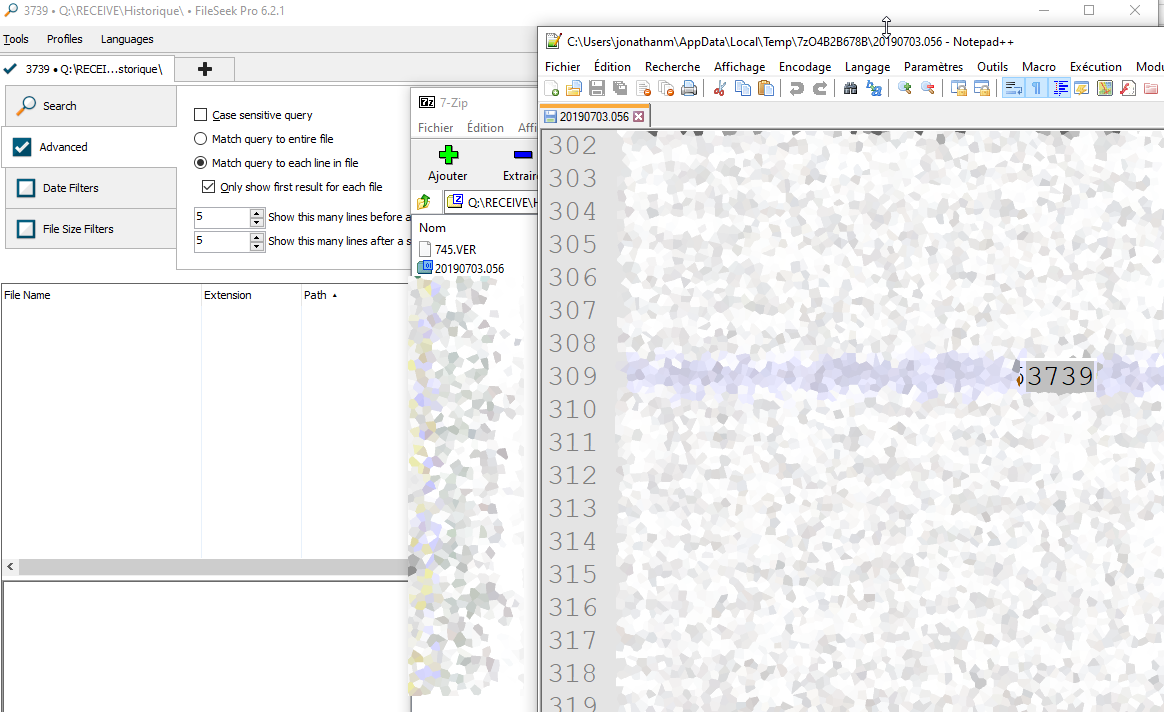This screenshot has width=1164, height=712.
Task: Add a new FileSeek search tab
Action: pos(205,69)
